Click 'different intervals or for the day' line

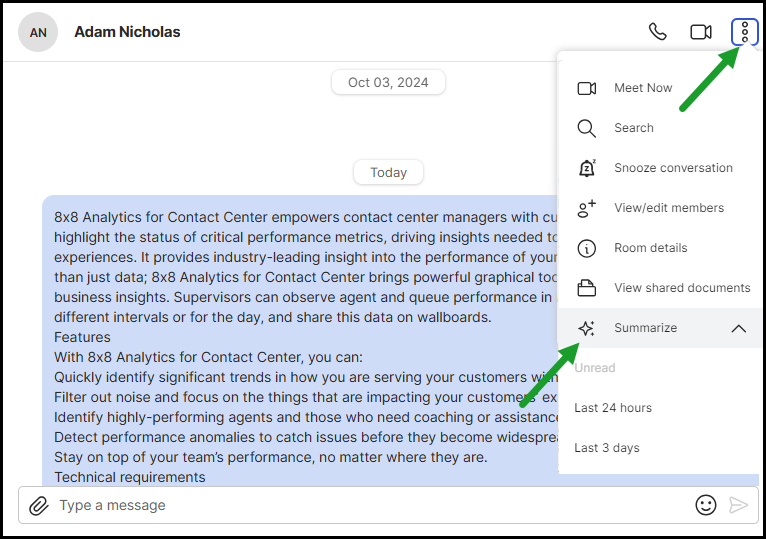[273, 317]
